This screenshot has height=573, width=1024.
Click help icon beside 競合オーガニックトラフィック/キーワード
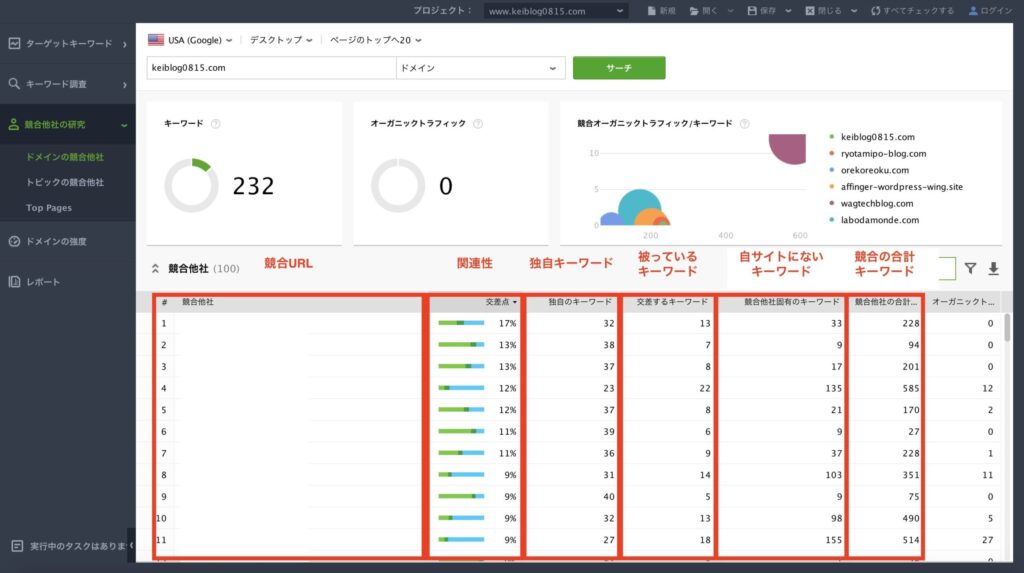click(744, 123)
